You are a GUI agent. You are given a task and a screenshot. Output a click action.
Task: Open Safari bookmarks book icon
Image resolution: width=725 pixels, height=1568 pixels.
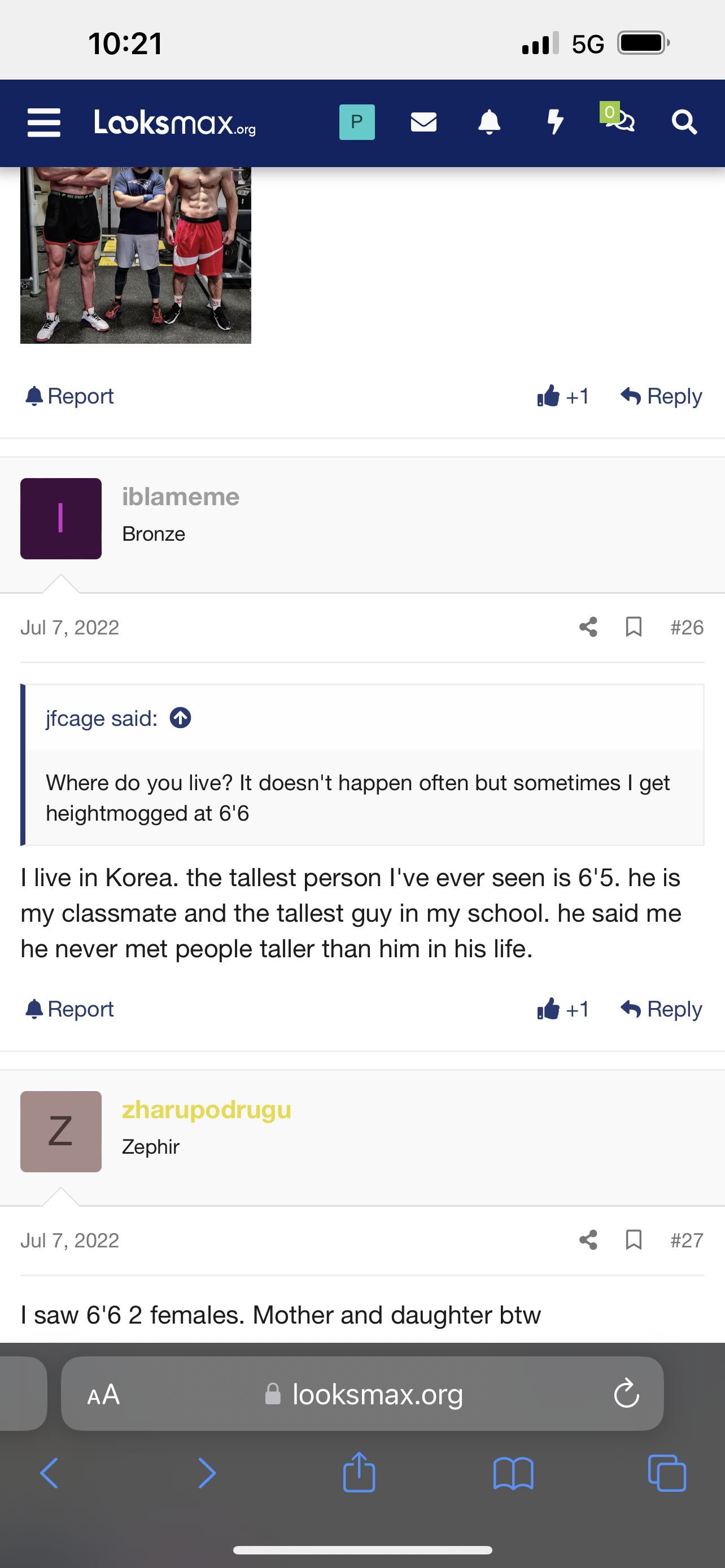(513, 1474)
